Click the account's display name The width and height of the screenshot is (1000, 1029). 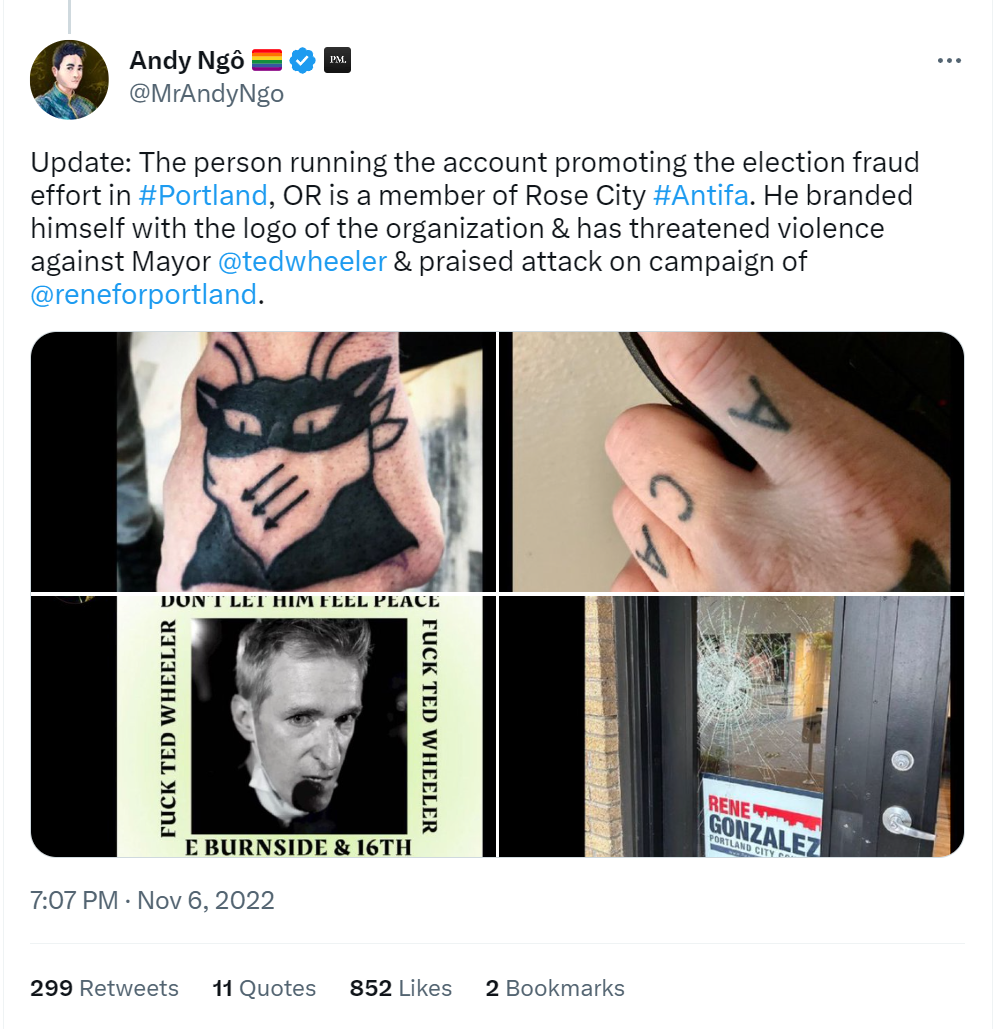pyautogui.click(x=186, y=60)
